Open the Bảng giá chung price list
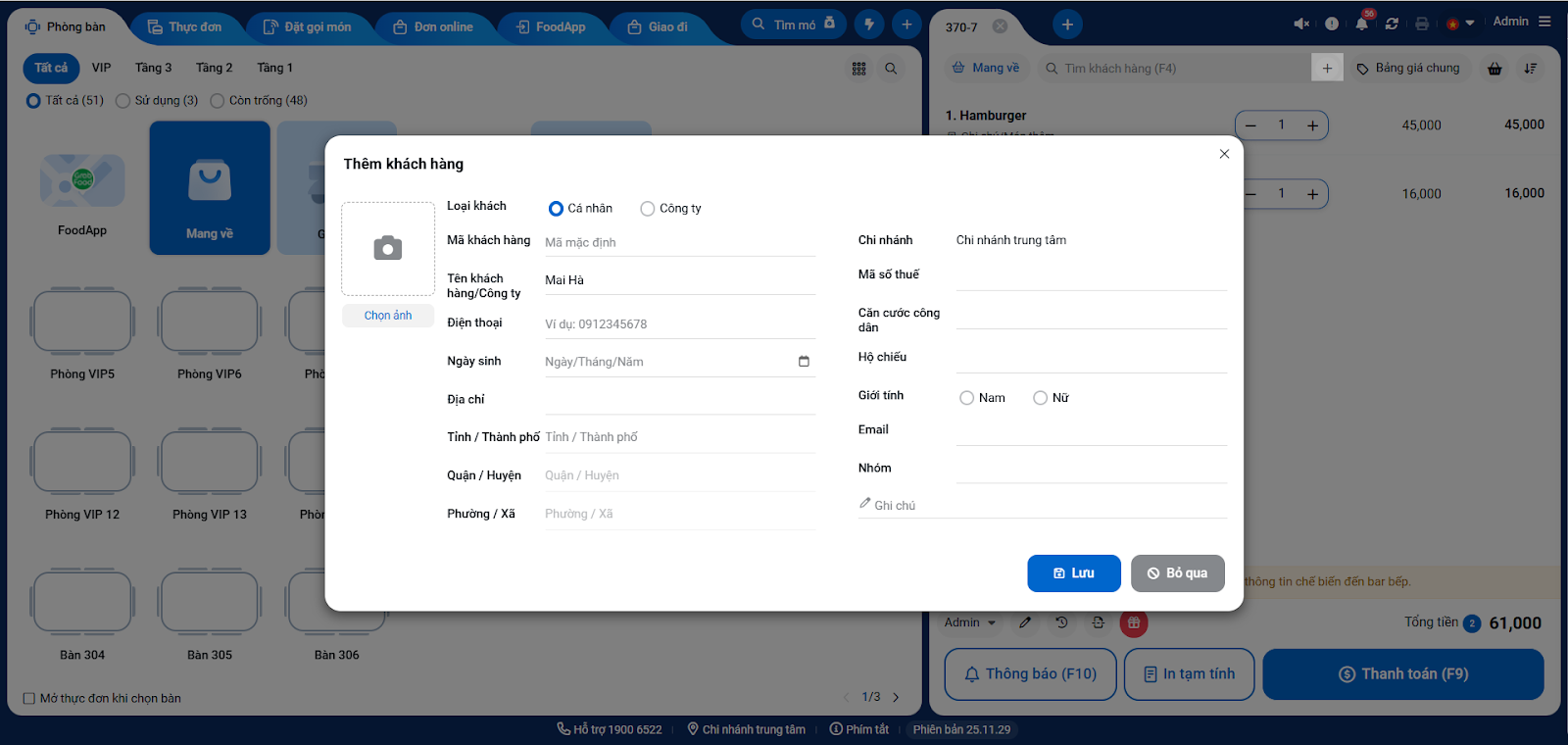1568x745 pixels. [x=1408, y=69]
